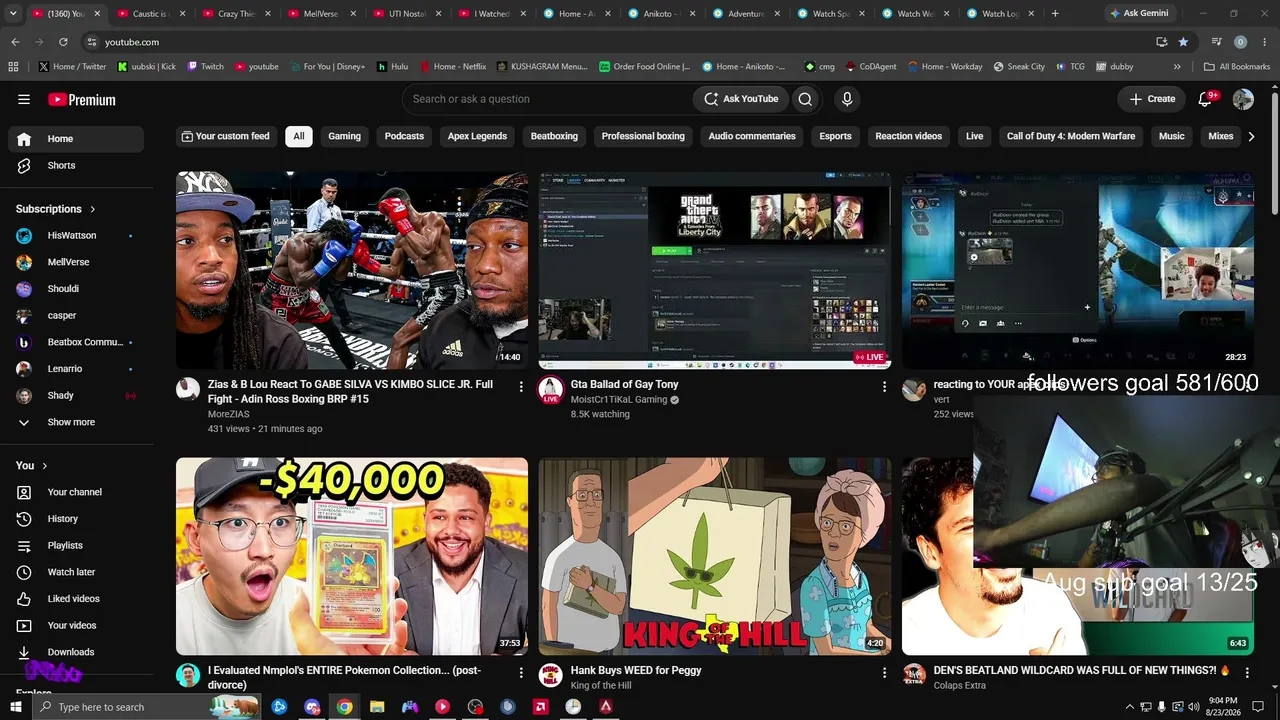Open the Twitch bookmark
Screen dimensions: 1280x720
(204, 67)
